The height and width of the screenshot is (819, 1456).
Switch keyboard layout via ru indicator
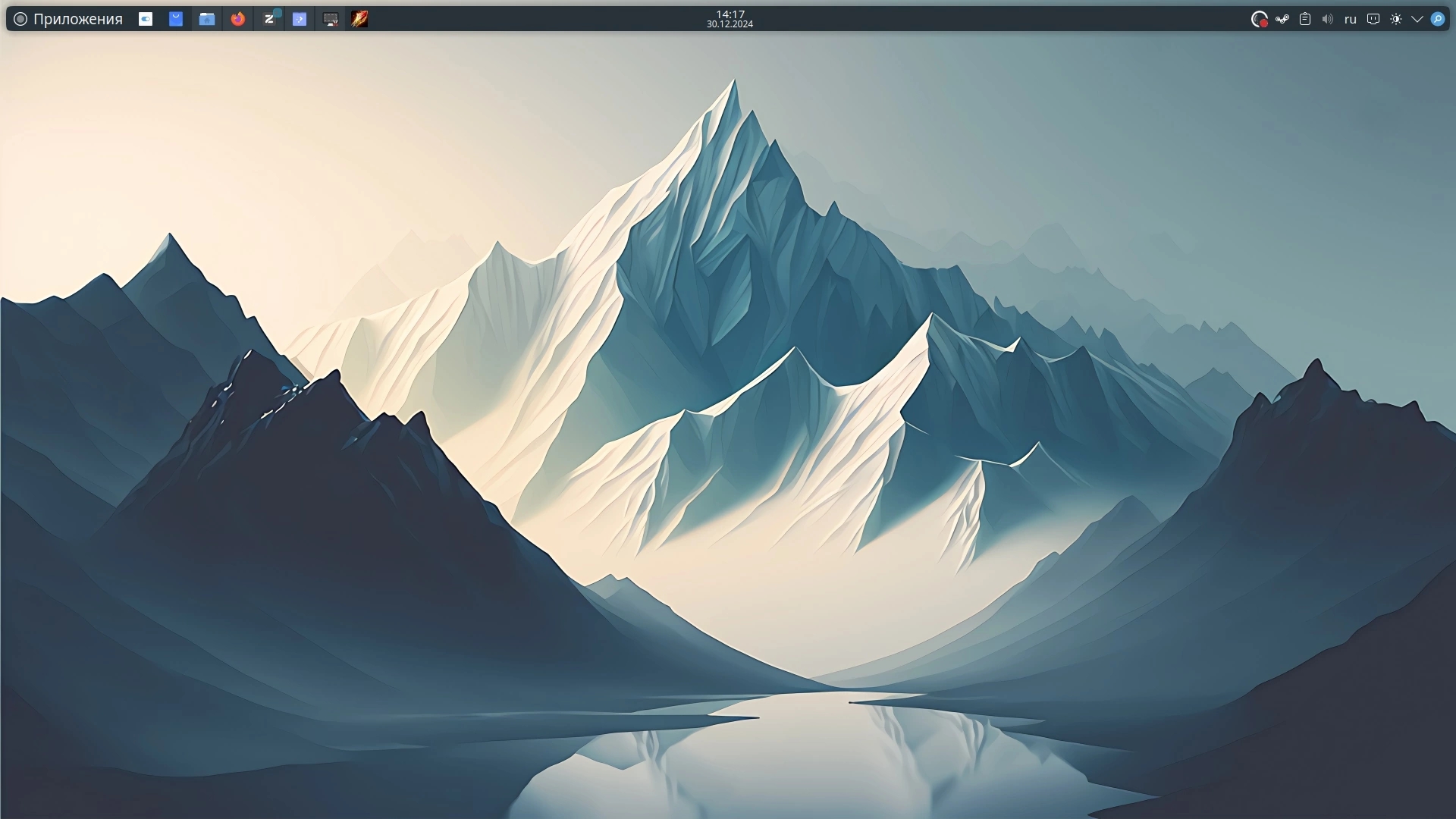(x=1351, y=19)
